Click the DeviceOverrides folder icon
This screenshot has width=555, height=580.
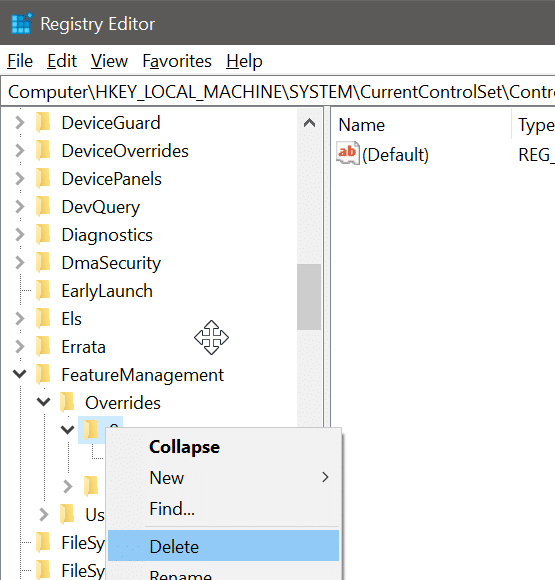point(44,151)
